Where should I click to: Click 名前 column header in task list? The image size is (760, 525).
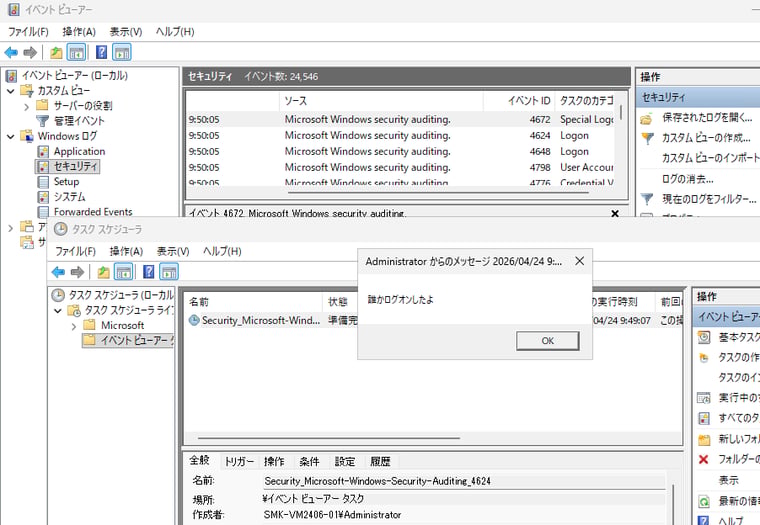254,302
